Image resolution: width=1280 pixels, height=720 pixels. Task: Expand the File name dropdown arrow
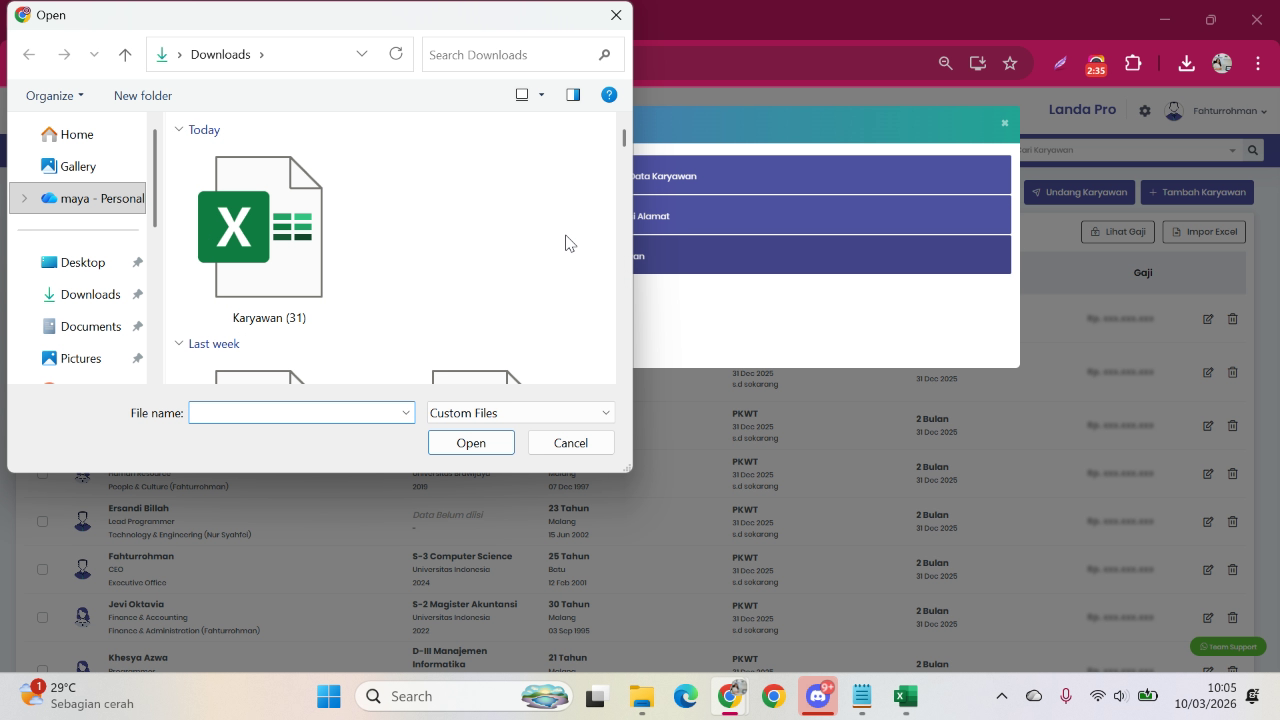[406, 413]
